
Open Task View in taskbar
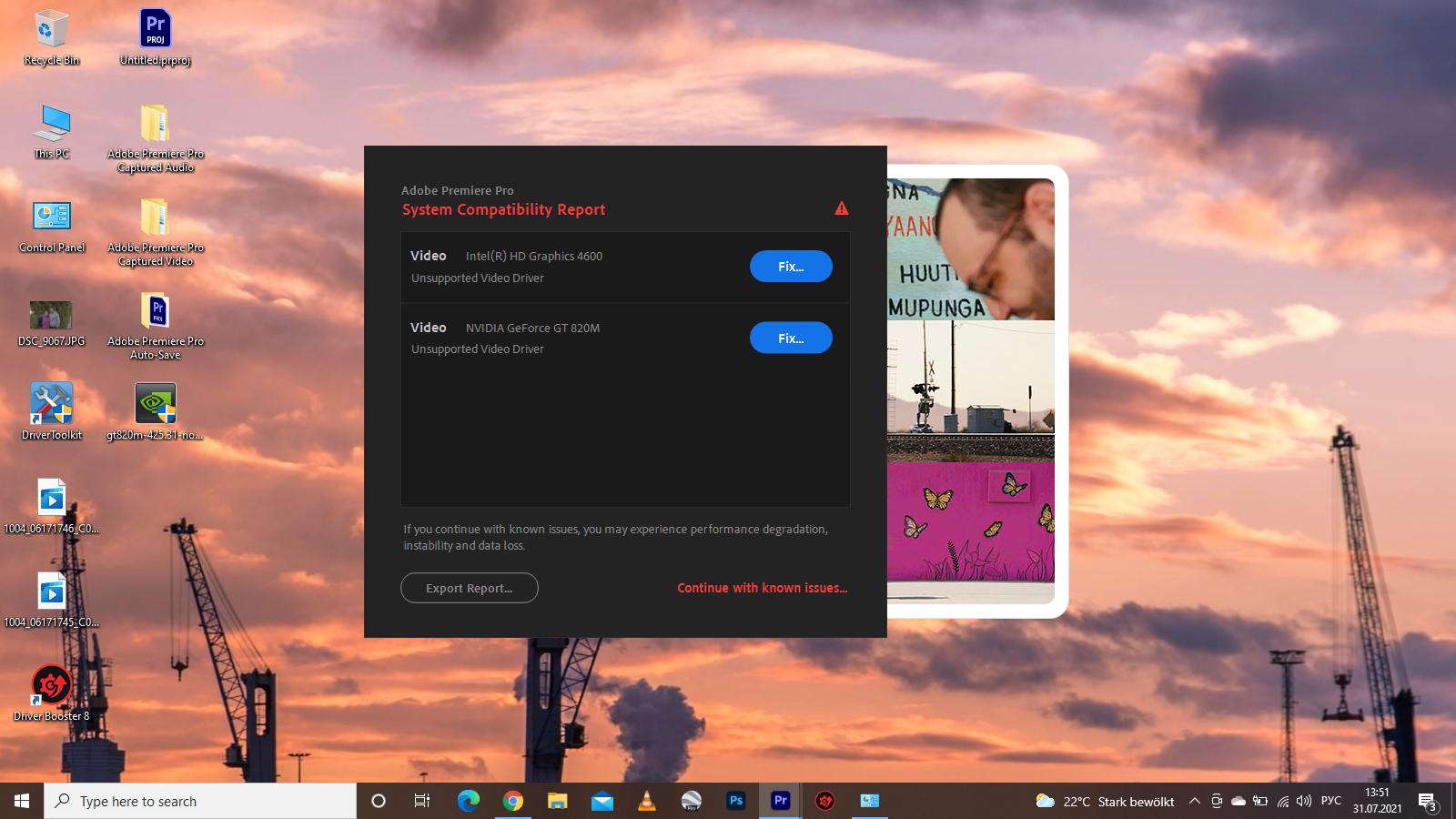(x=422, y=801)
